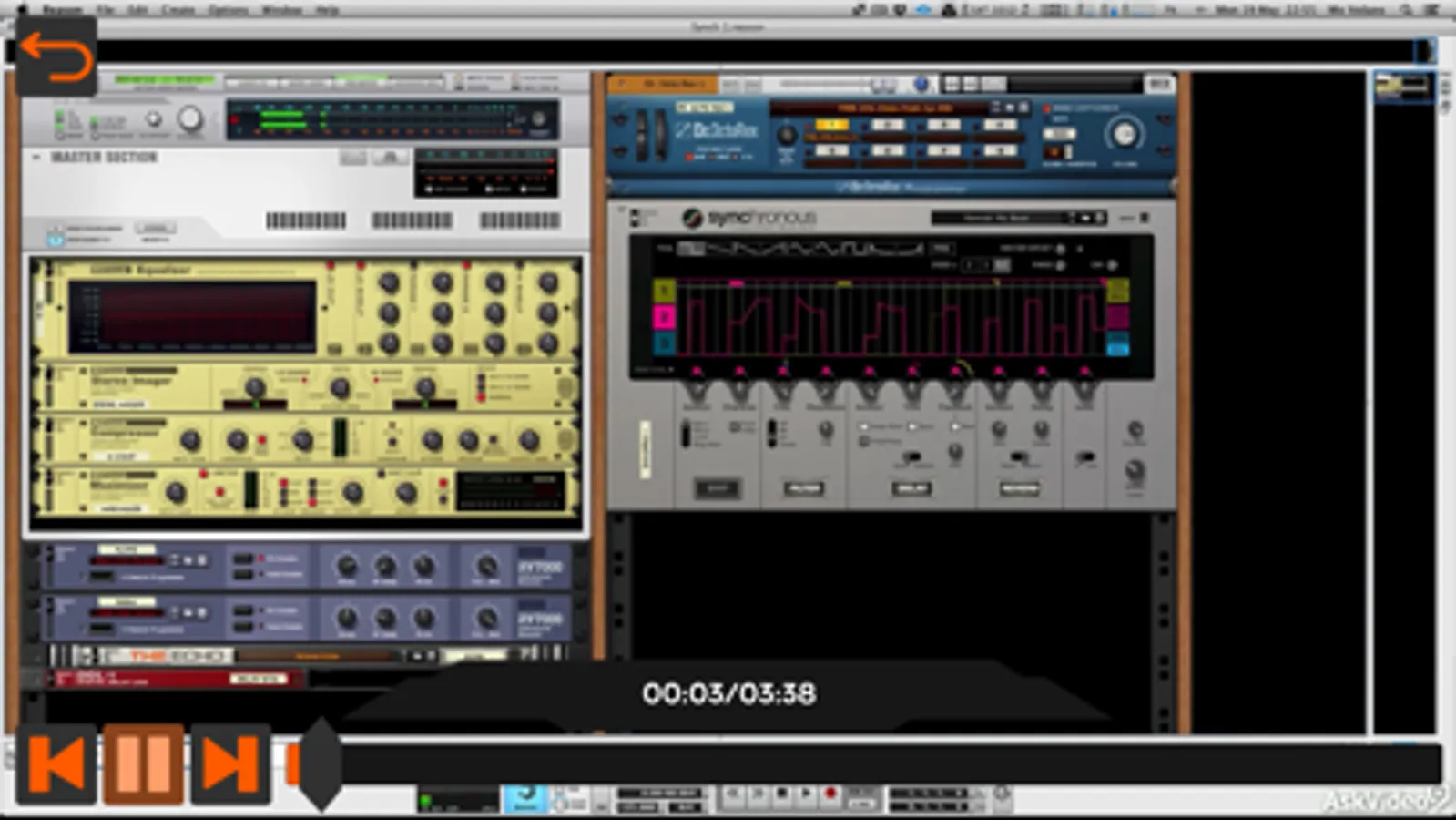This screenshot has height=820, width=1456.
Task: Open the Help menu
Action: point(327,10)
